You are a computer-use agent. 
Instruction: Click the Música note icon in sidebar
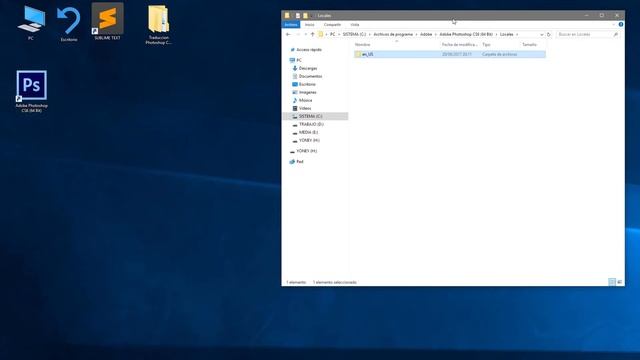[295, 100]
